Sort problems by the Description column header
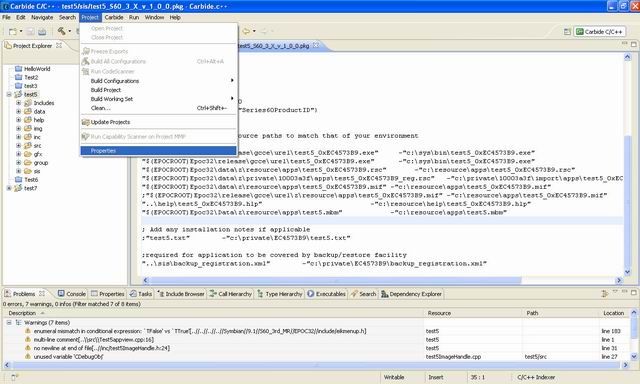Image resolution: width=640 pixels, height=384 pixels. click(212, 313)
